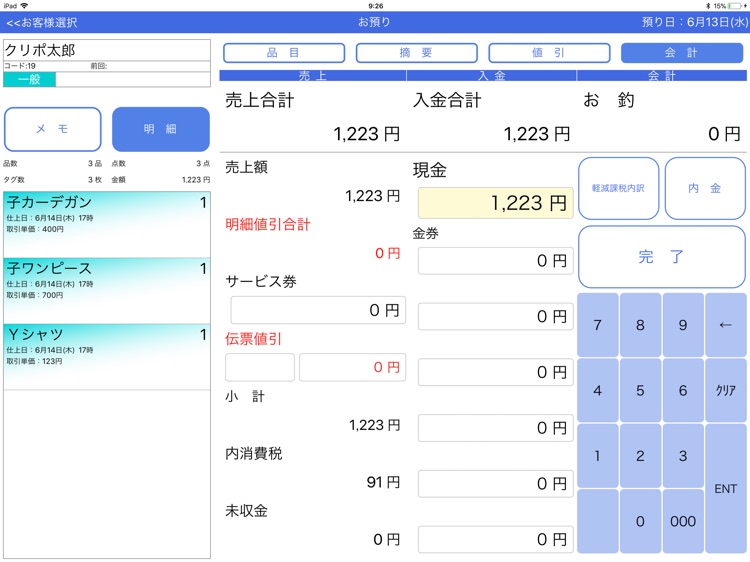
Task: Tap keypad digit 2
Action: click(640, 456)
